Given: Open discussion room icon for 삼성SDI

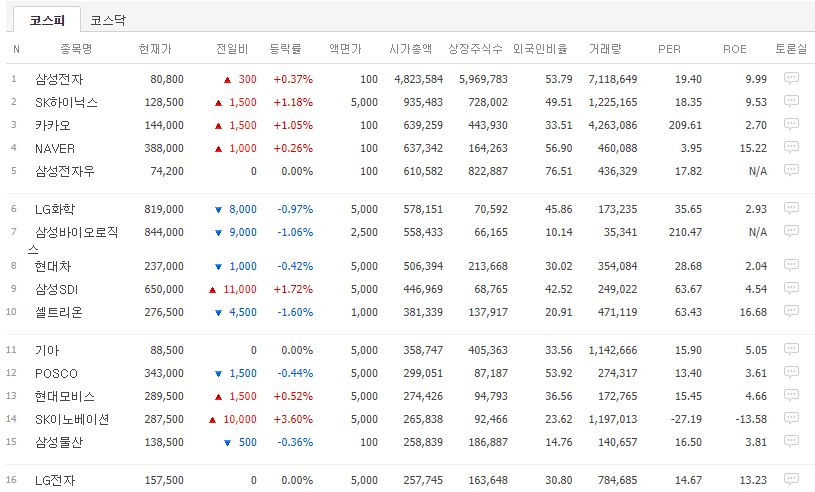Looking at the screenshot, I should tap(791, 288).
